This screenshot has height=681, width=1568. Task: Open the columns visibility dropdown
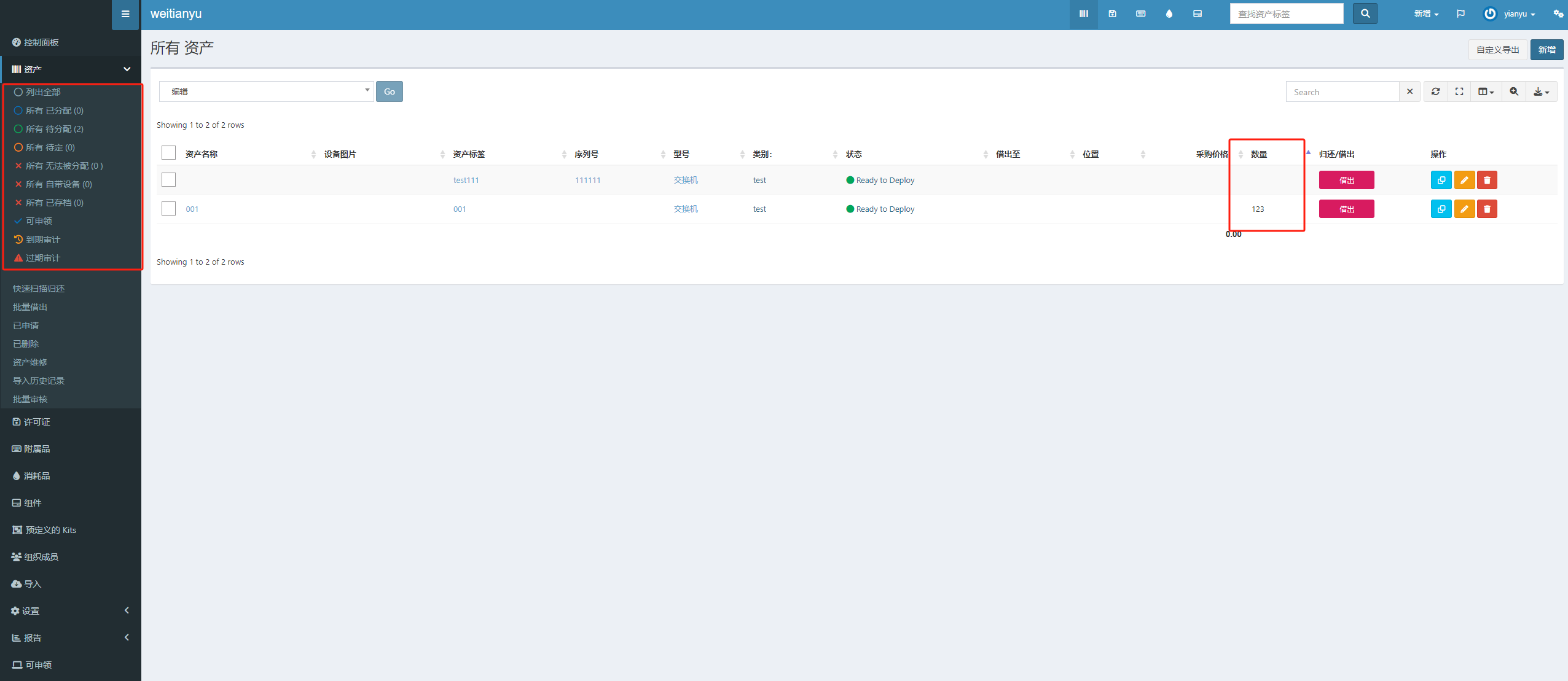coord(1486,91)
